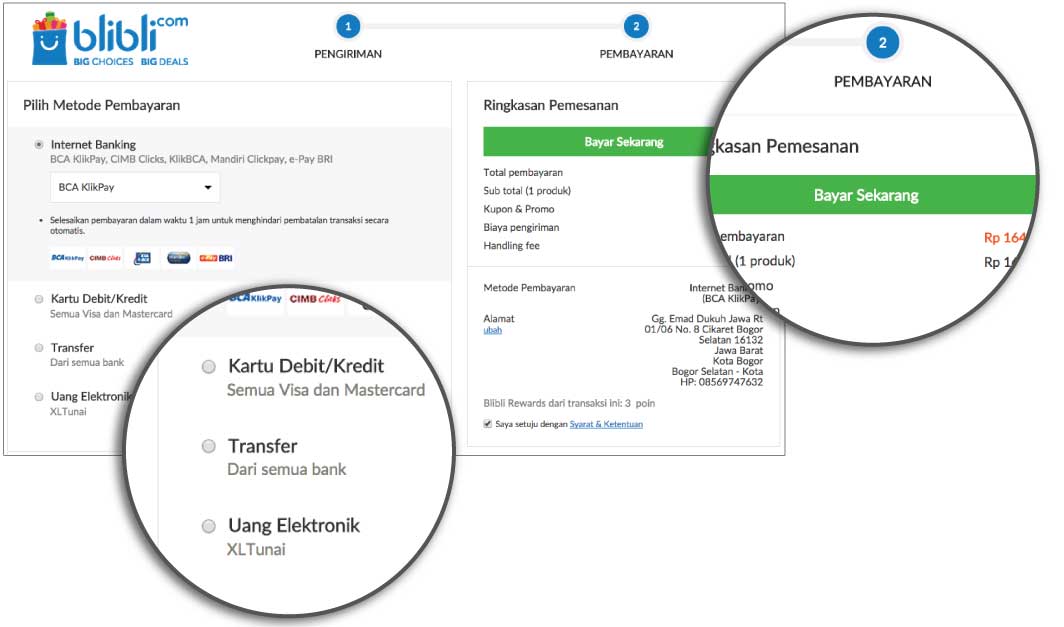The image size is (1064, 627).
Task: Click the small BCA KlikPay logo under the payment note
Action: [x=68, y=258]
